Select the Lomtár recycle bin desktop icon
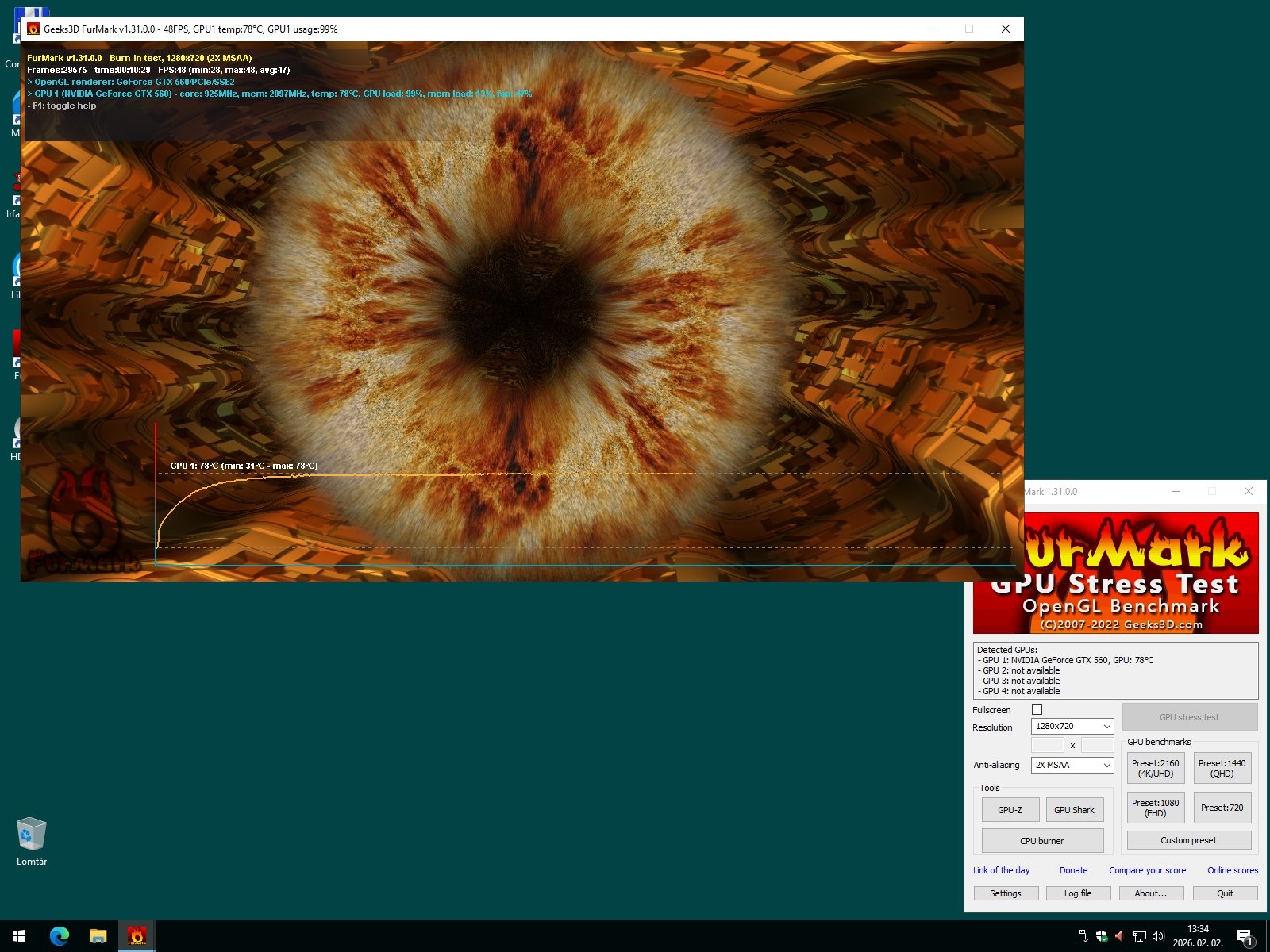Image resolution: width=1270 pixels, height=952 pixels. tap(32, 841)
